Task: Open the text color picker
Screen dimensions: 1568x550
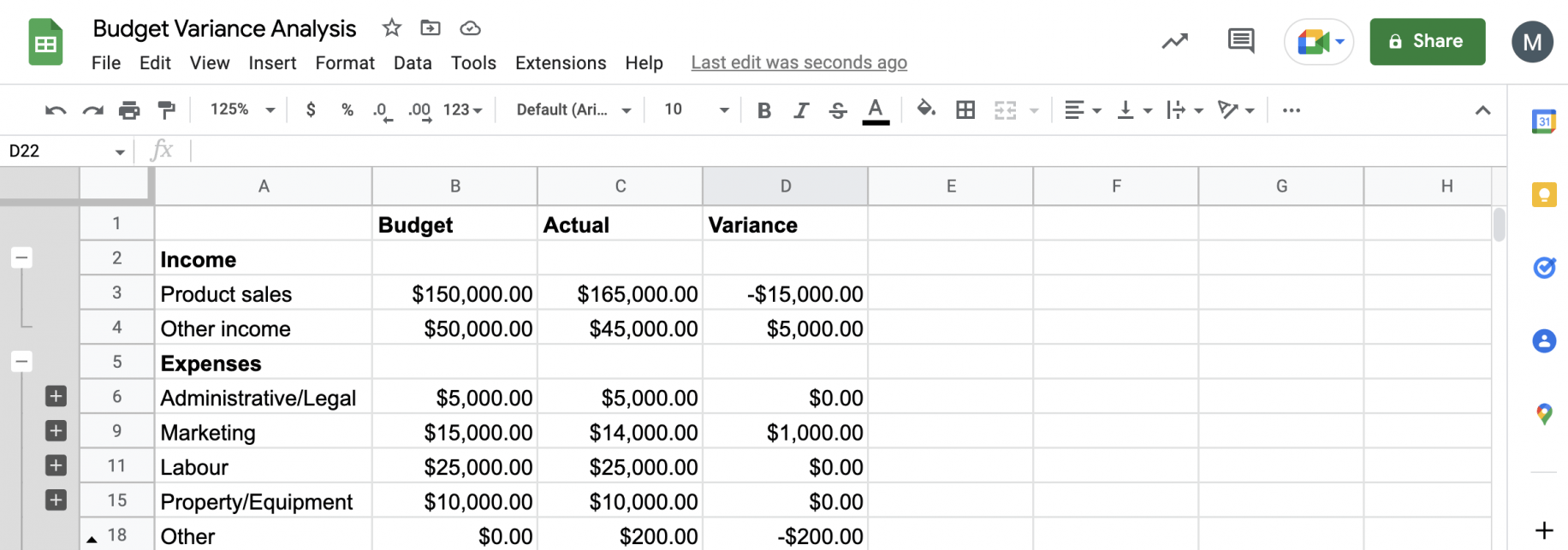Action: coord(876,111)
